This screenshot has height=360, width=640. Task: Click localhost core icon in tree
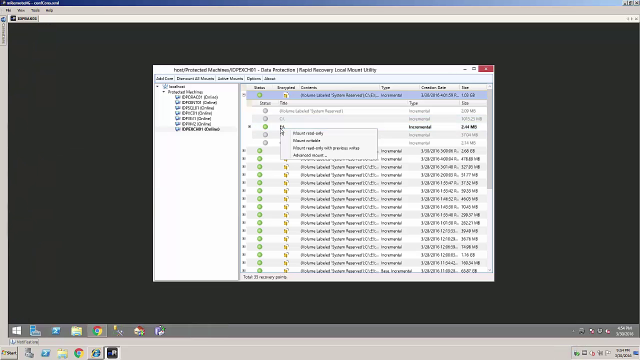(x=165, y=87)
